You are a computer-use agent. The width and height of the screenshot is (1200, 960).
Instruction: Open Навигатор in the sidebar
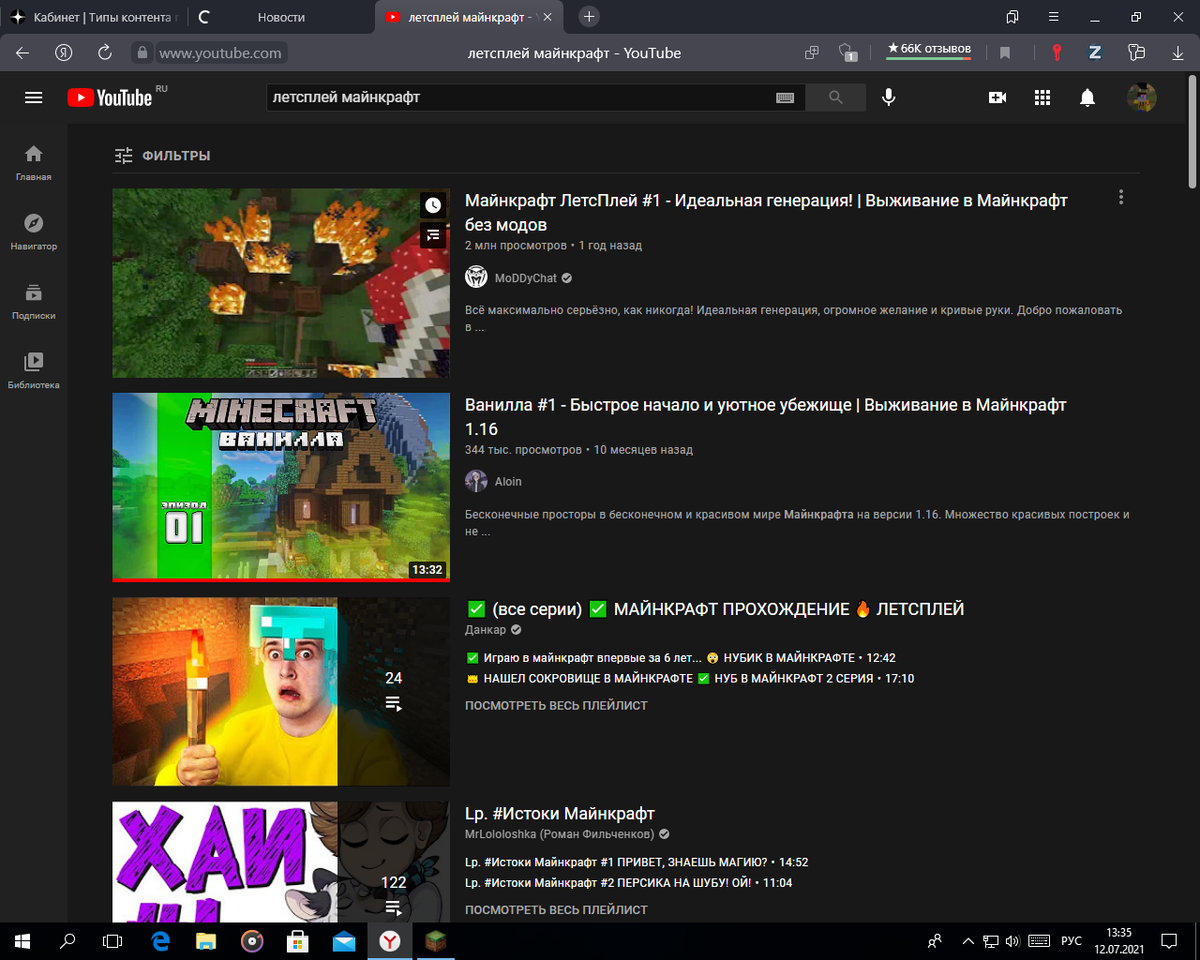[x=34, y=232]
